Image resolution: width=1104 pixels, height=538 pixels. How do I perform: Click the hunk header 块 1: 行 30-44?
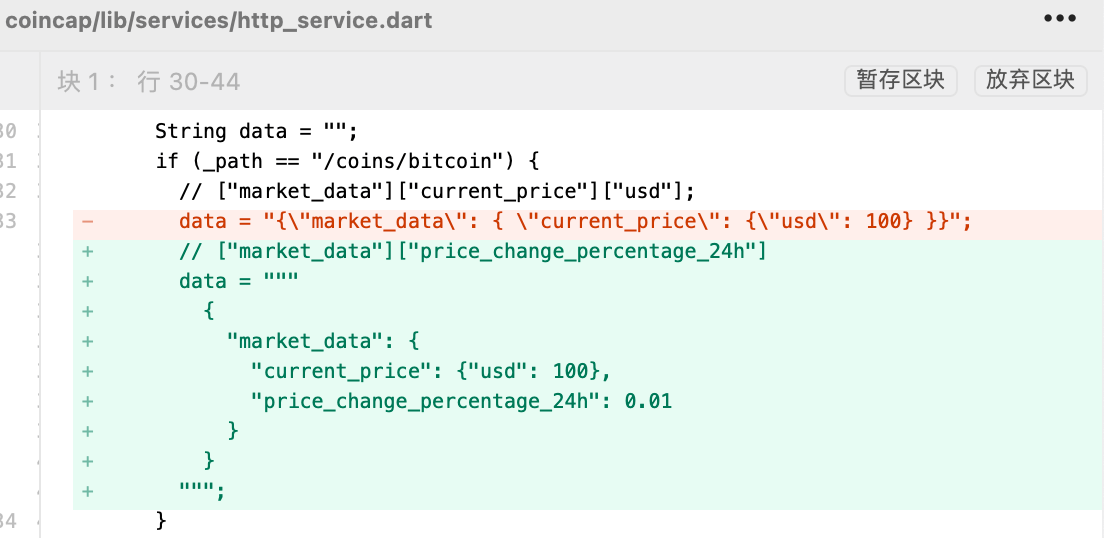[x=149, y=81]
